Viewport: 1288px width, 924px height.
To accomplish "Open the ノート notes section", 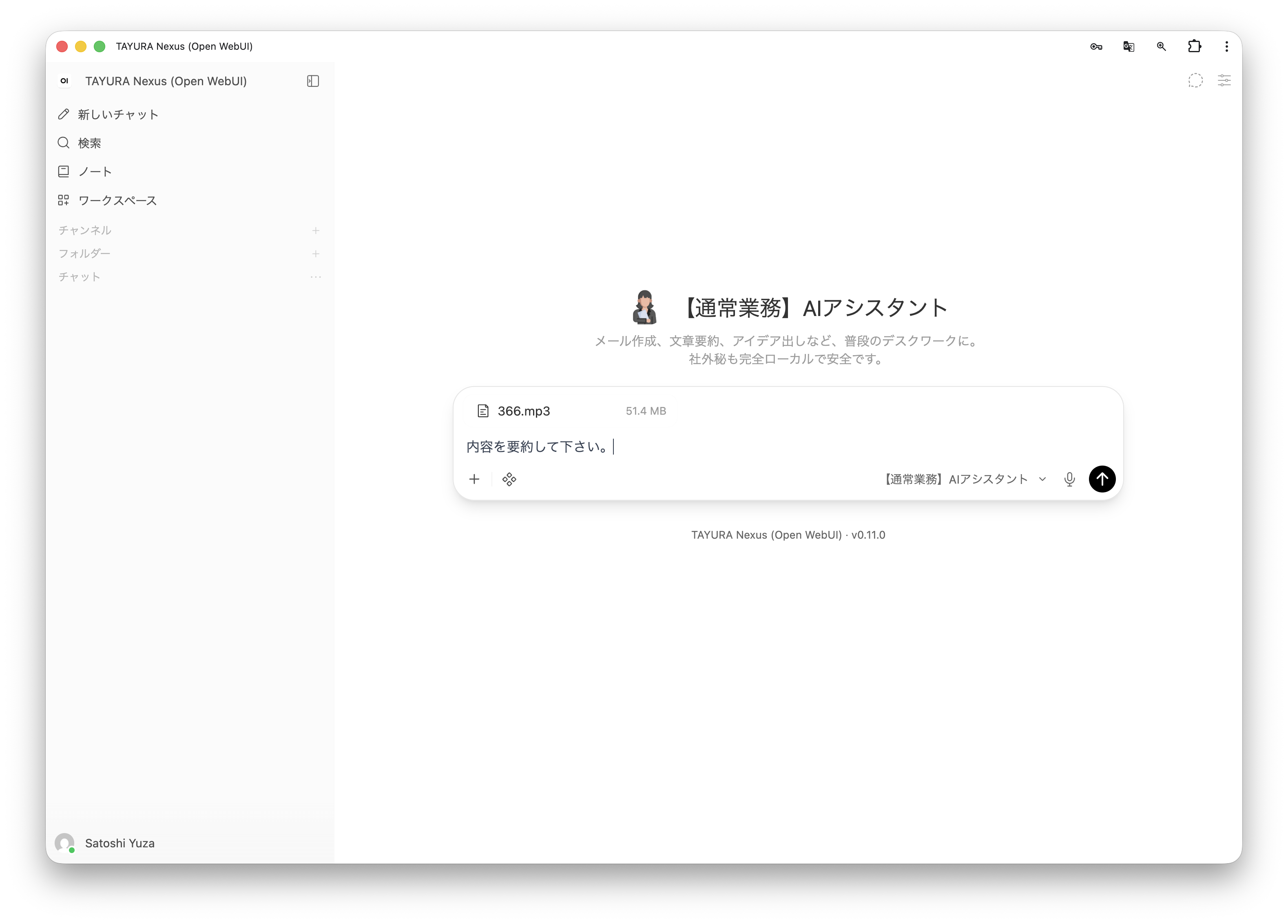I will 189,172.
